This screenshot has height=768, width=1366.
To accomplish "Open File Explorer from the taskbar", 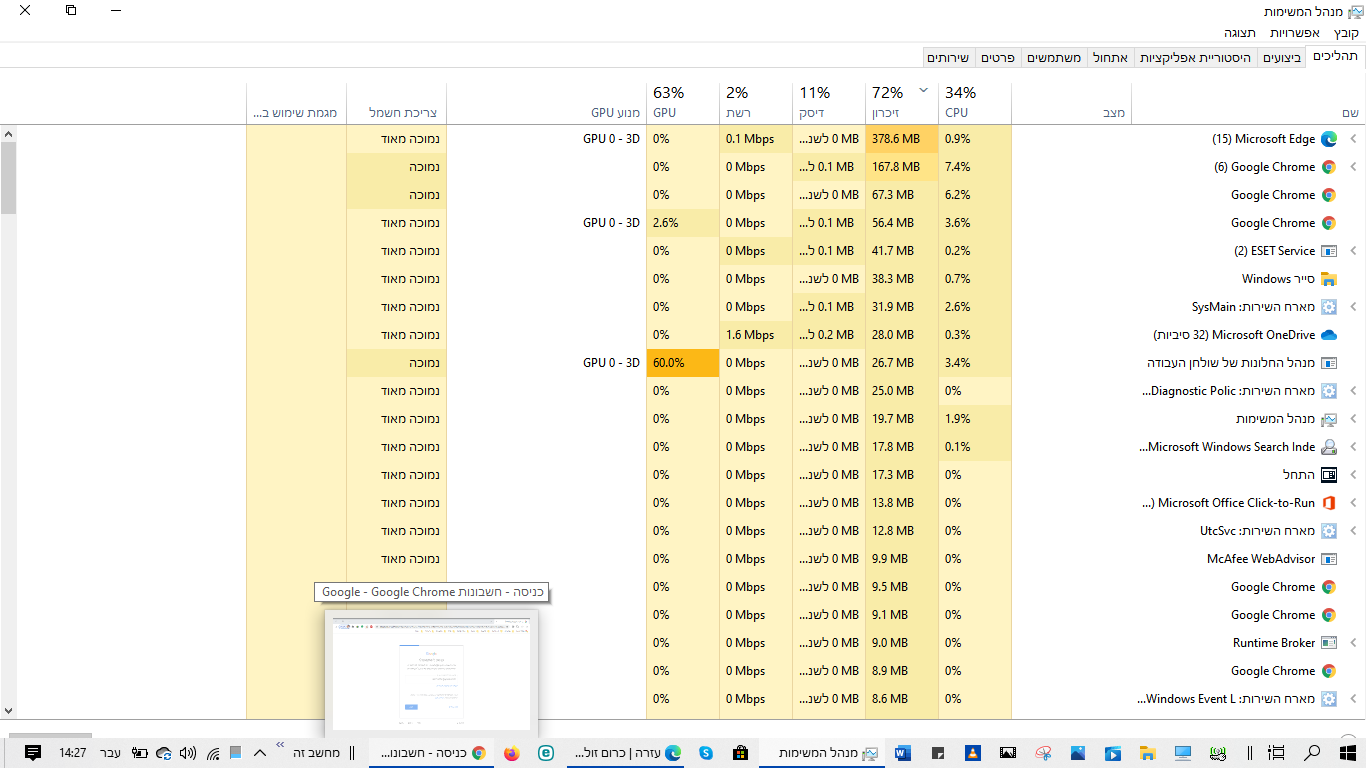I will pos(1148,753).
